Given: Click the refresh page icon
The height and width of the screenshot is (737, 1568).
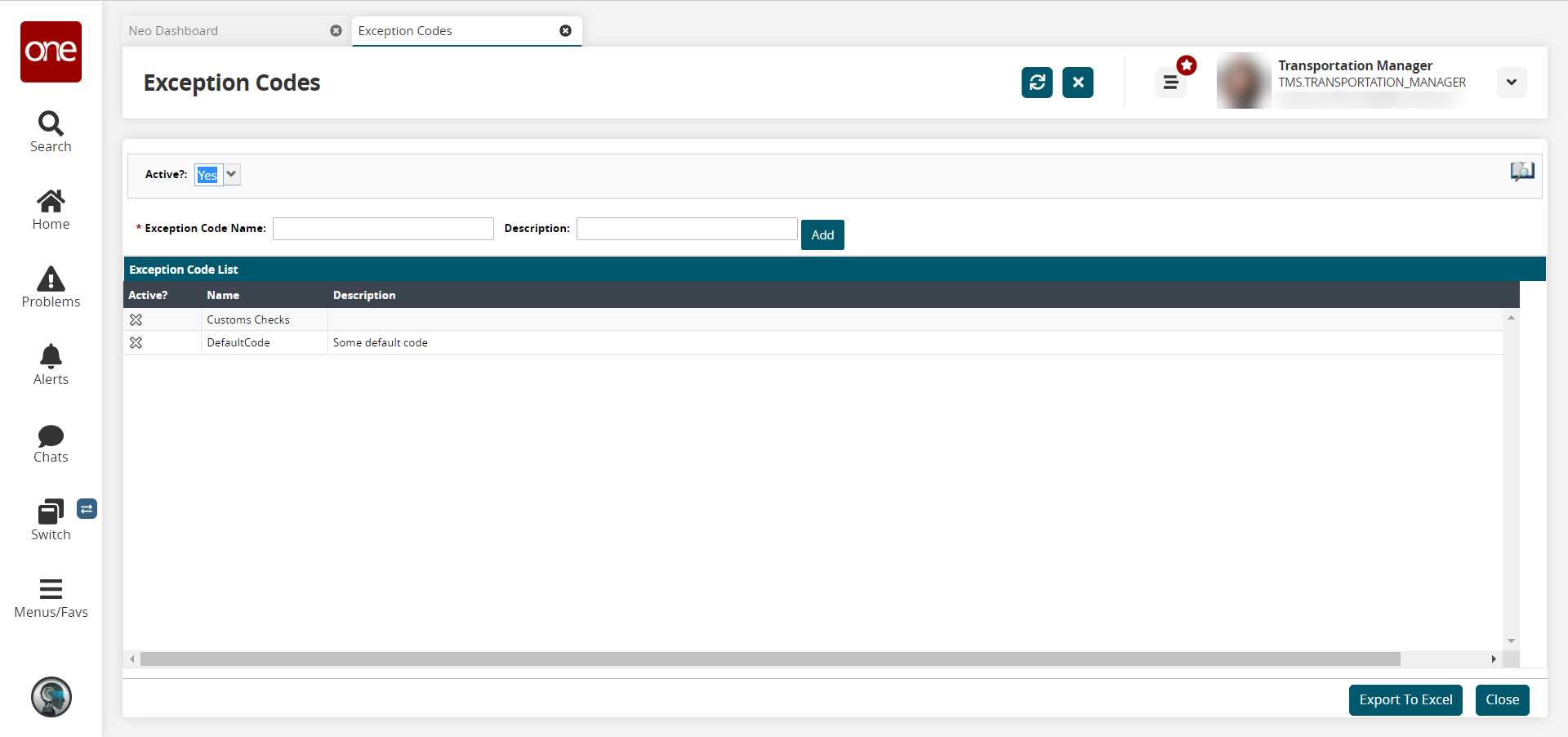Looking at the screenshot, I should coord(1037,83).
